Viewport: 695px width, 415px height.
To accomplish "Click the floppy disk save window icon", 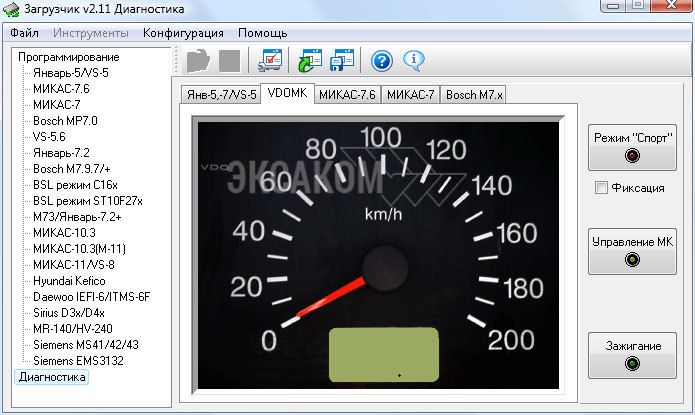I will (342, 60).
